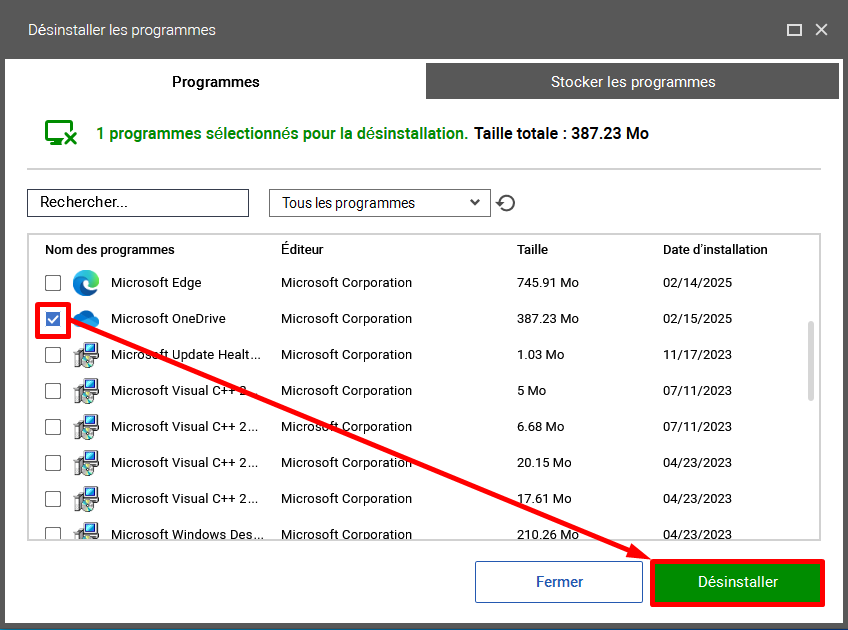This screenshot has height=630, width=848.
Task: Click the refresh programs list icon
Action: pos(506,203)
